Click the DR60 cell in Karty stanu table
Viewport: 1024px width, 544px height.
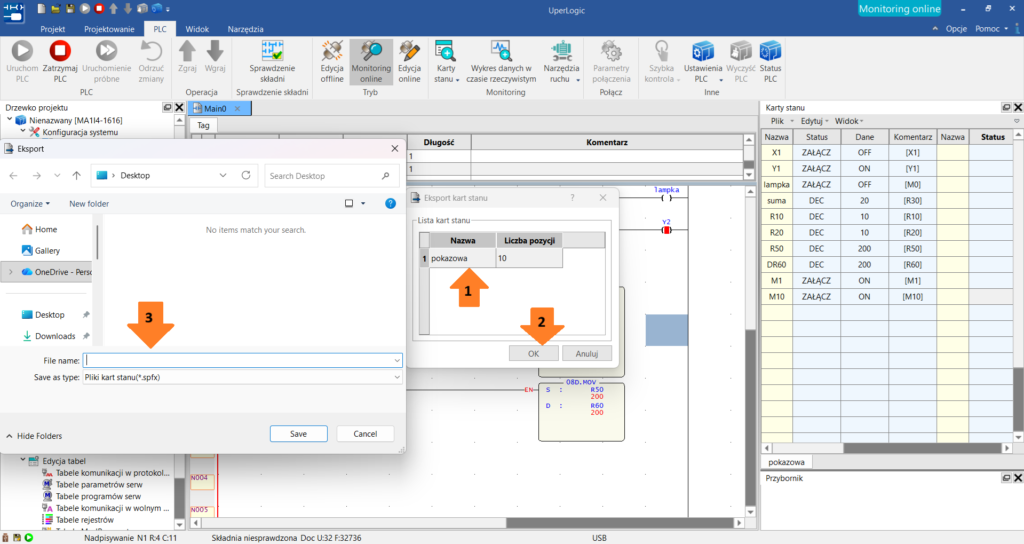[x=776, y=264]
